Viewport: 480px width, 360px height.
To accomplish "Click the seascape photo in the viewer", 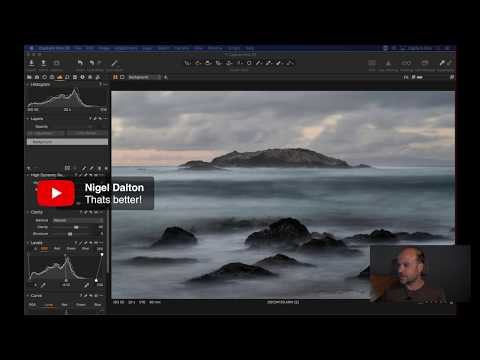I will (x=283, y=195).
